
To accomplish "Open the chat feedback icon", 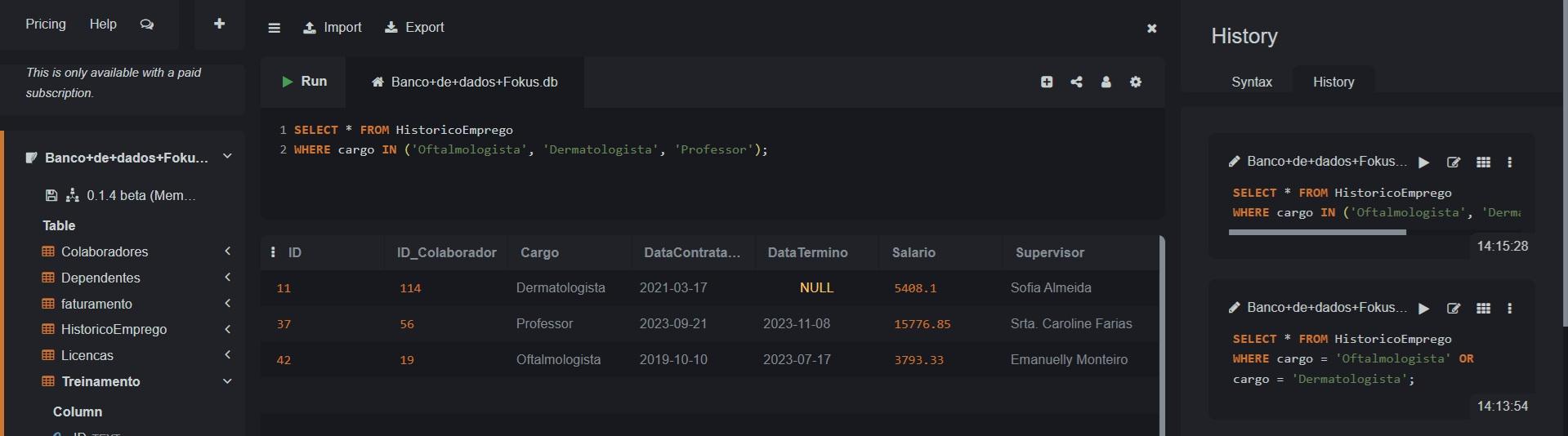I will pos(147,24).
